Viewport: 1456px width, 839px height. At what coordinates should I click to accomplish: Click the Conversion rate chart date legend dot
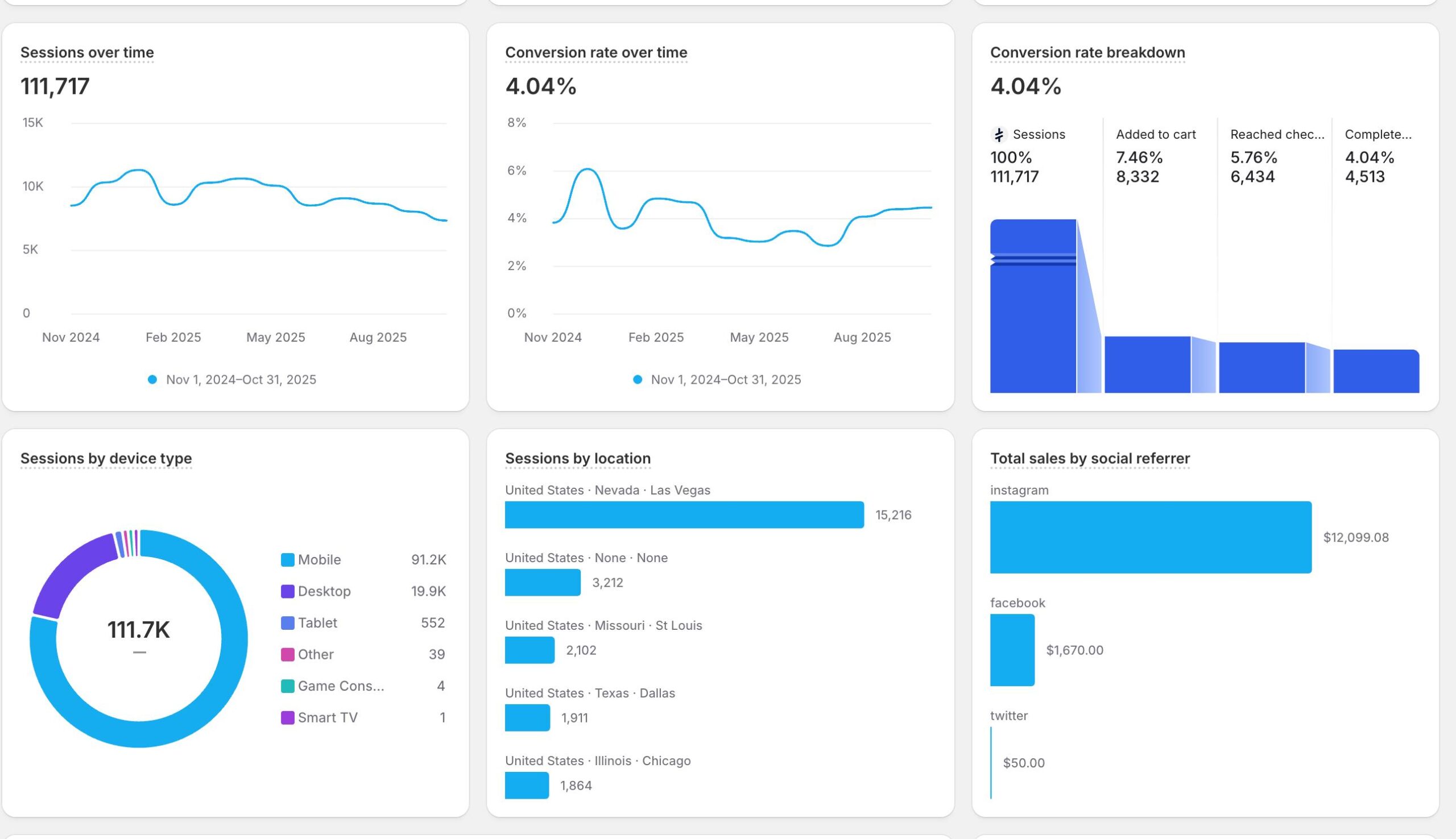(x=637, y=380)
